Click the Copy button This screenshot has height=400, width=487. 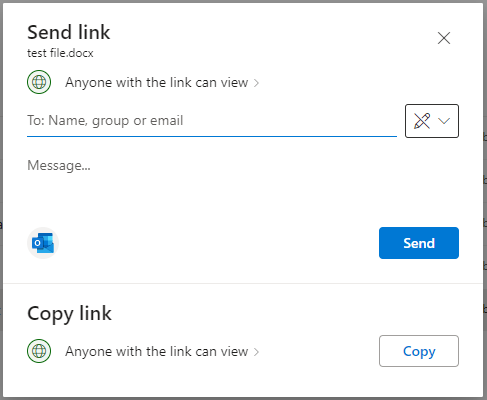419,351
